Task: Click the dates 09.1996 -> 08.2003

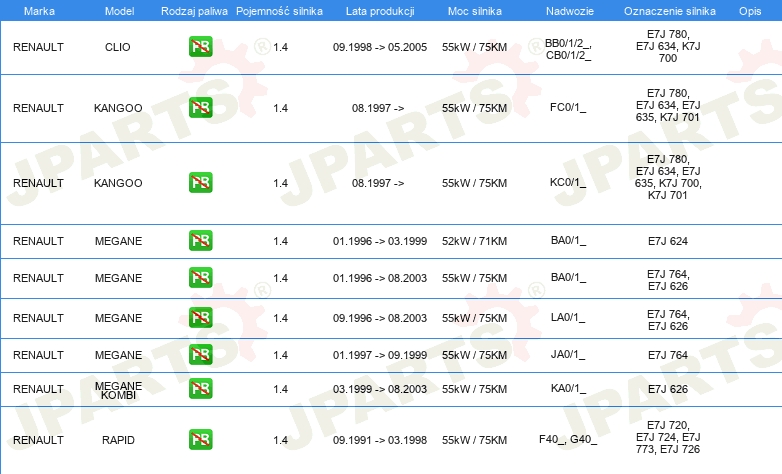Action: (380, 318)
